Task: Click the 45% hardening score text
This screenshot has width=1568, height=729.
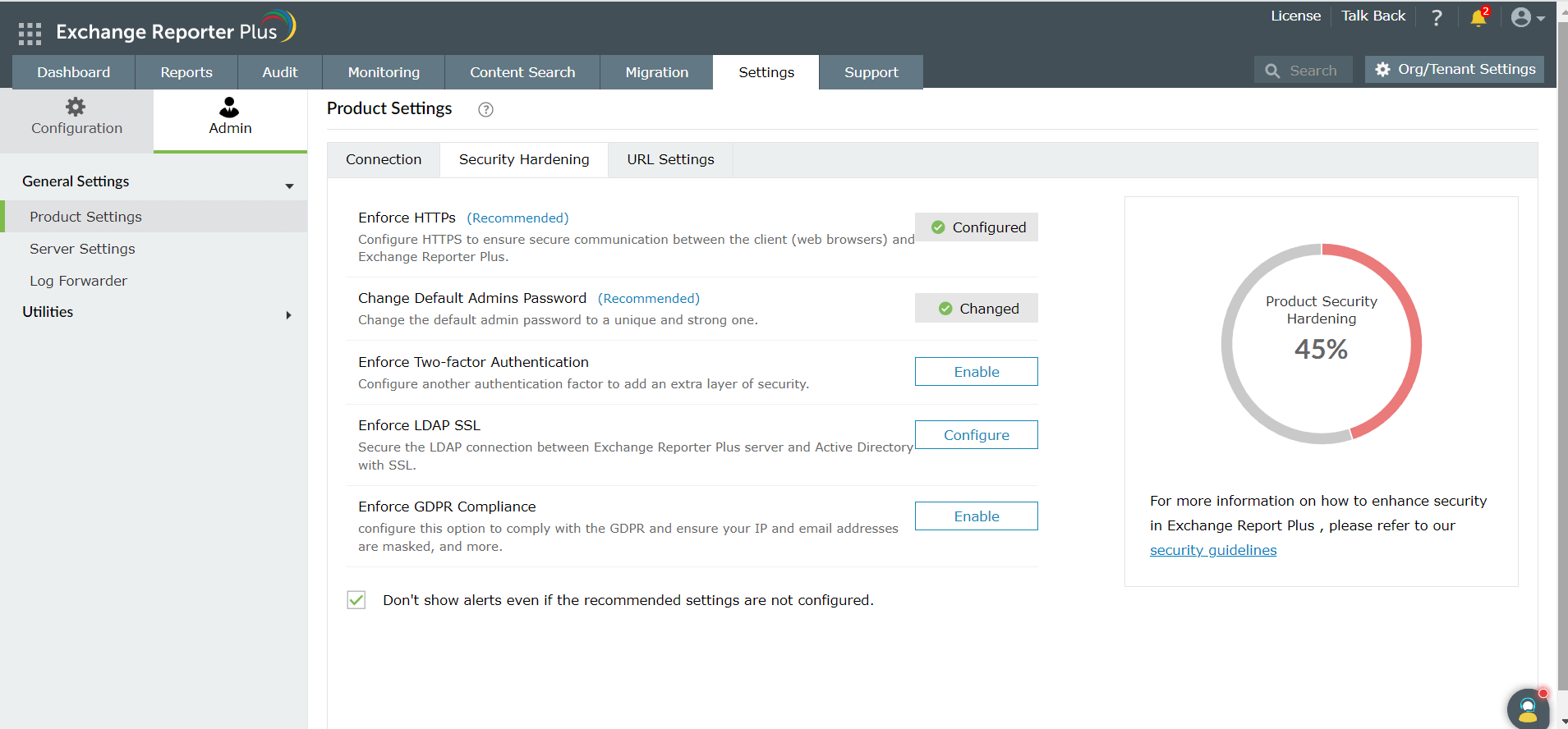Action: (1322, 350)
